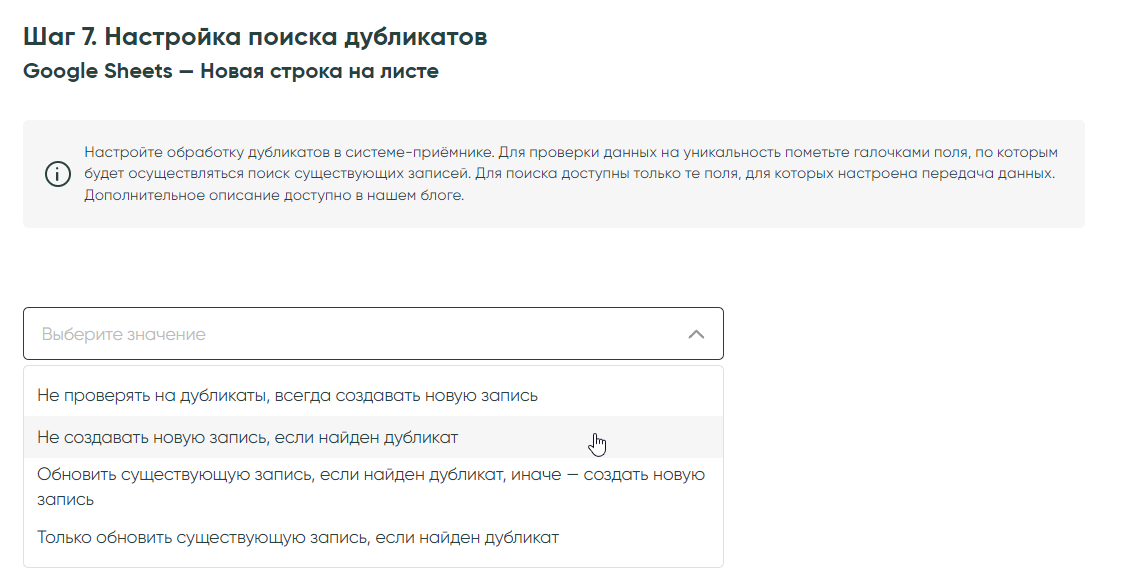Viewport: 1126px width, 587px height.
Task: Open 'Дополнительное описание доступно в нашем блоге'
Action: tap(273, 195)
